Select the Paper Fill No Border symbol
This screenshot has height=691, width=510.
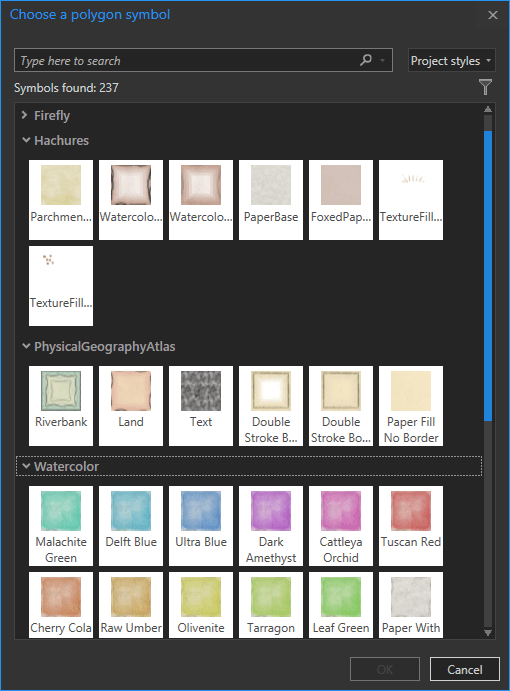click(411, 406)
